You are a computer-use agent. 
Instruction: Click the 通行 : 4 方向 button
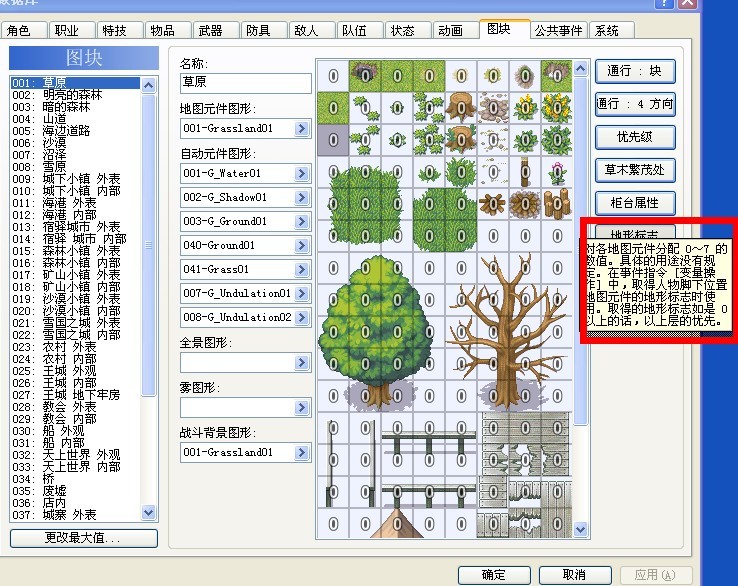click(635, 104)
